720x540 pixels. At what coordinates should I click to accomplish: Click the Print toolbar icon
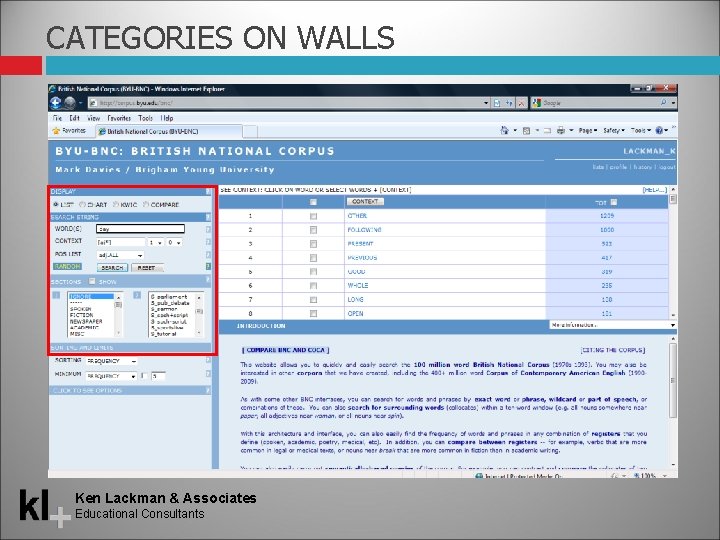(561, 131)
